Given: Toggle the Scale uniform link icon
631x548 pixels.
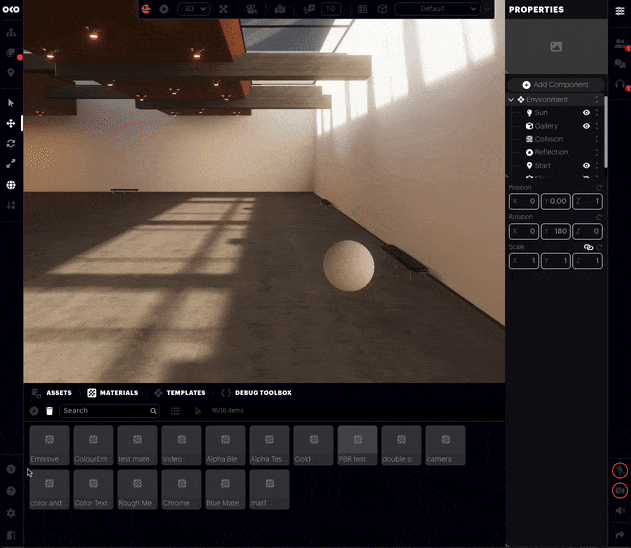Looking at the screenshot, I should tap(588, 246).
